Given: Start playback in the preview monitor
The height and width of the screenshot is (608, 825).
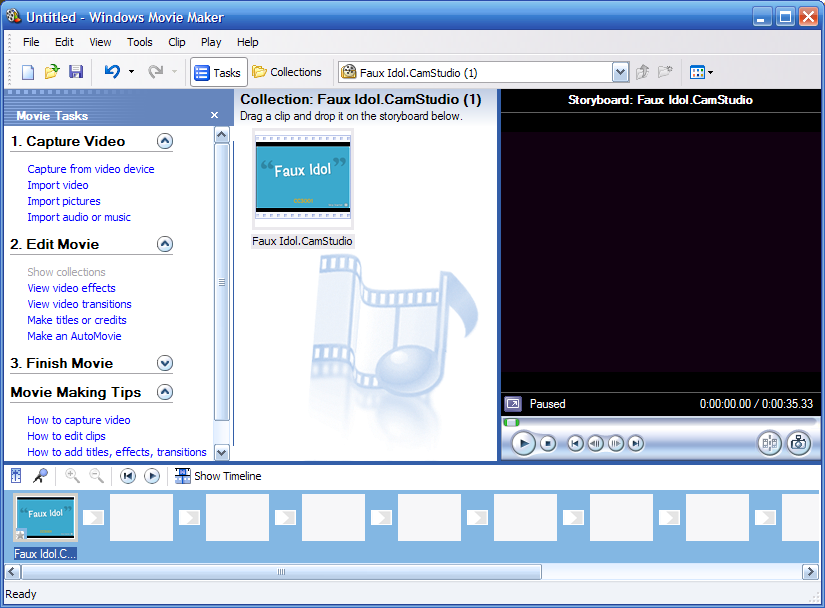Looking at the screenshot, I should click(x=523, y=444).
